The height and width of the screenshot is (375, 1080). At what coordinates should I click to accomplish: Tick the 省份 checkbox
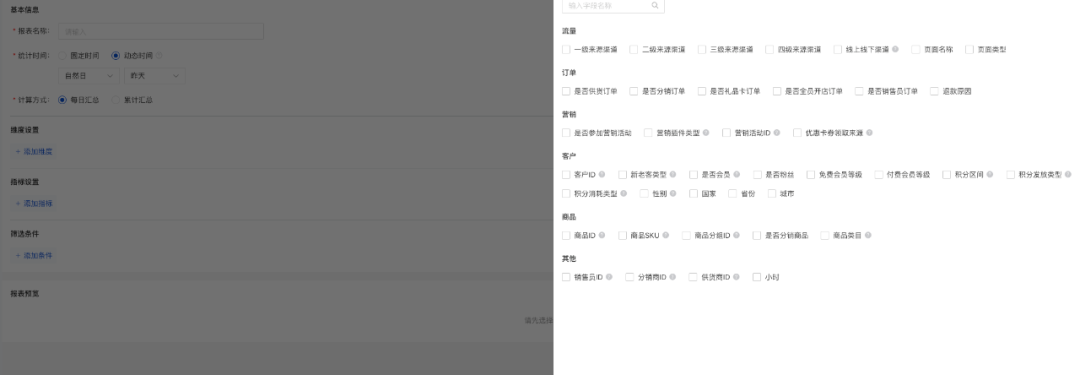tap(732, 194)
